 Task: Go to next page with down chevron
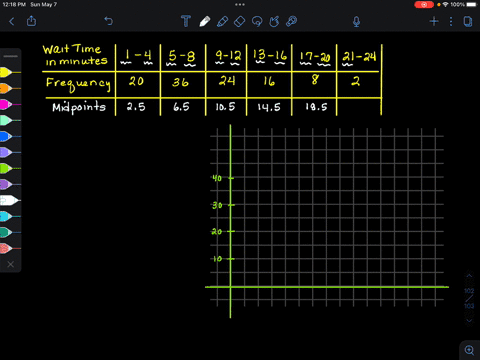(x=469, y=321)
